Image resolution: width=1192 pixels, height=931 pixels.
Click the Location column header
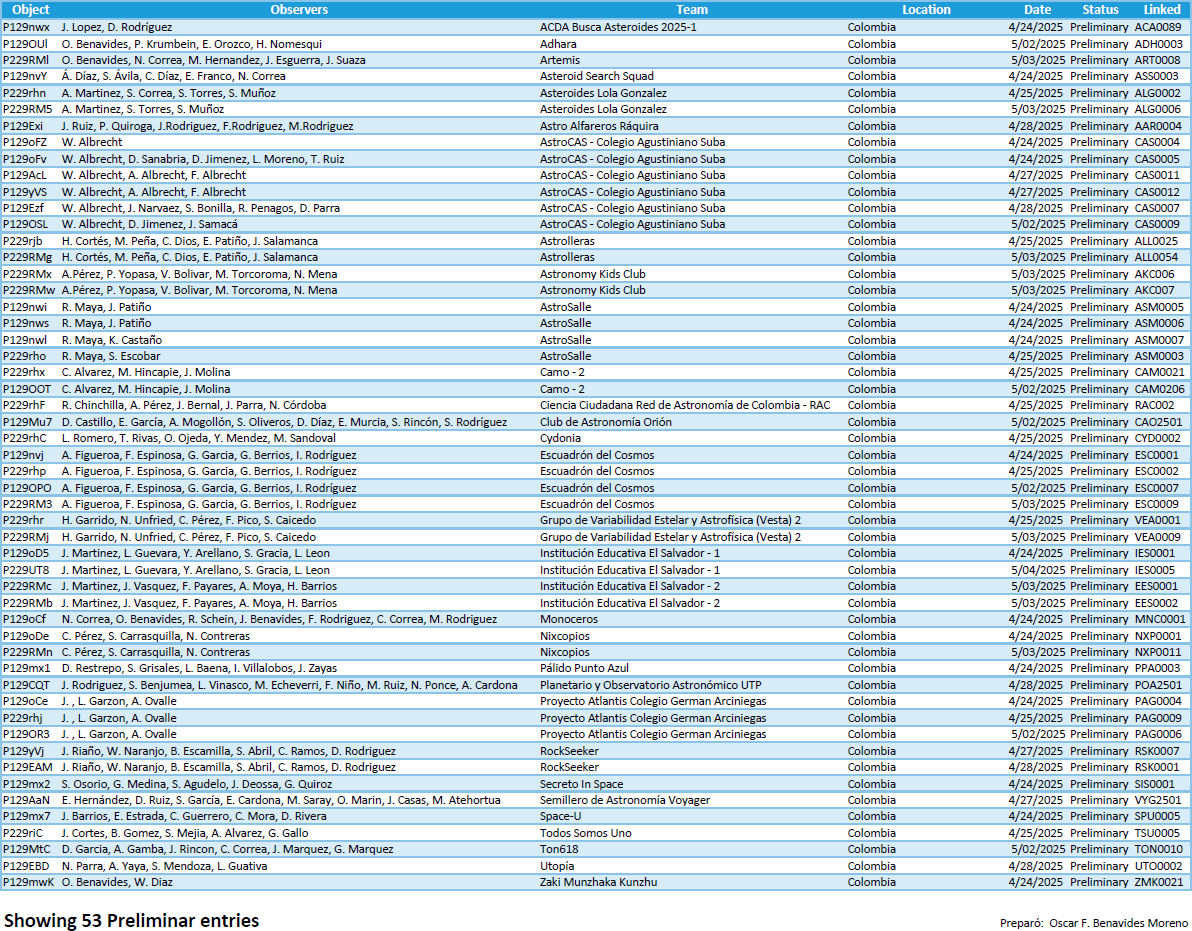[926, 10]
